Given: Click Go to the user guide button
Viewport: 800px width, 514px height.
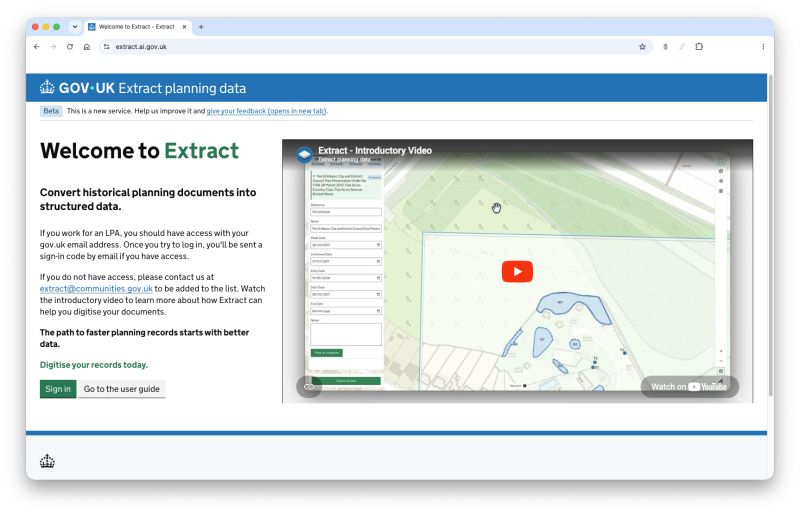Looking at the screenshot, I should [121, 389].
